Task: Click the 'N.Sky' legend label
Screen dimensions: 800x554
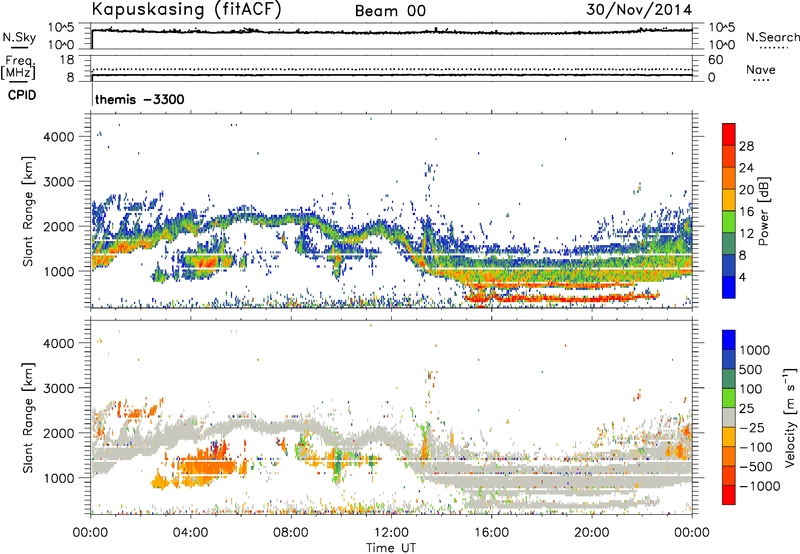Action: tap(19, 37)
